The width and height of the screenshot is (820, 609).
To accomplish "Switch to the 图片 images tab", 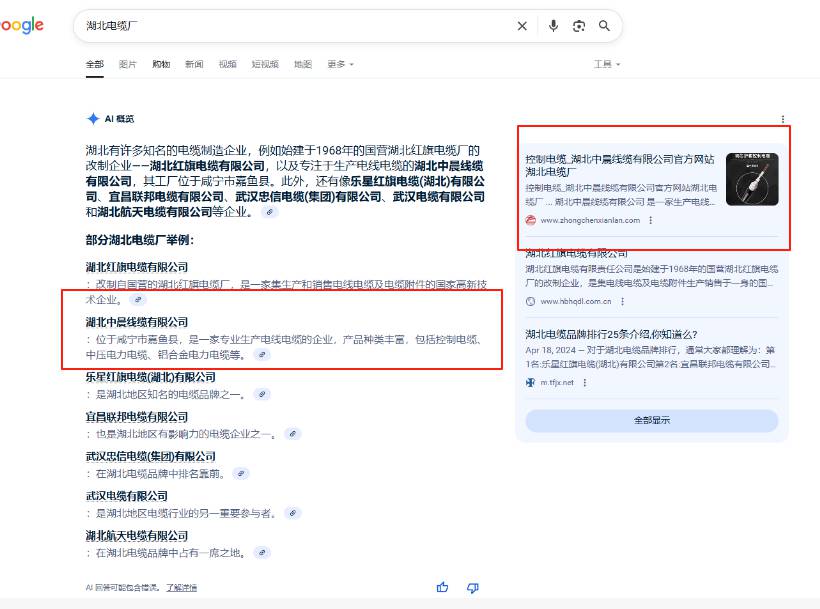I will [128, 64].
